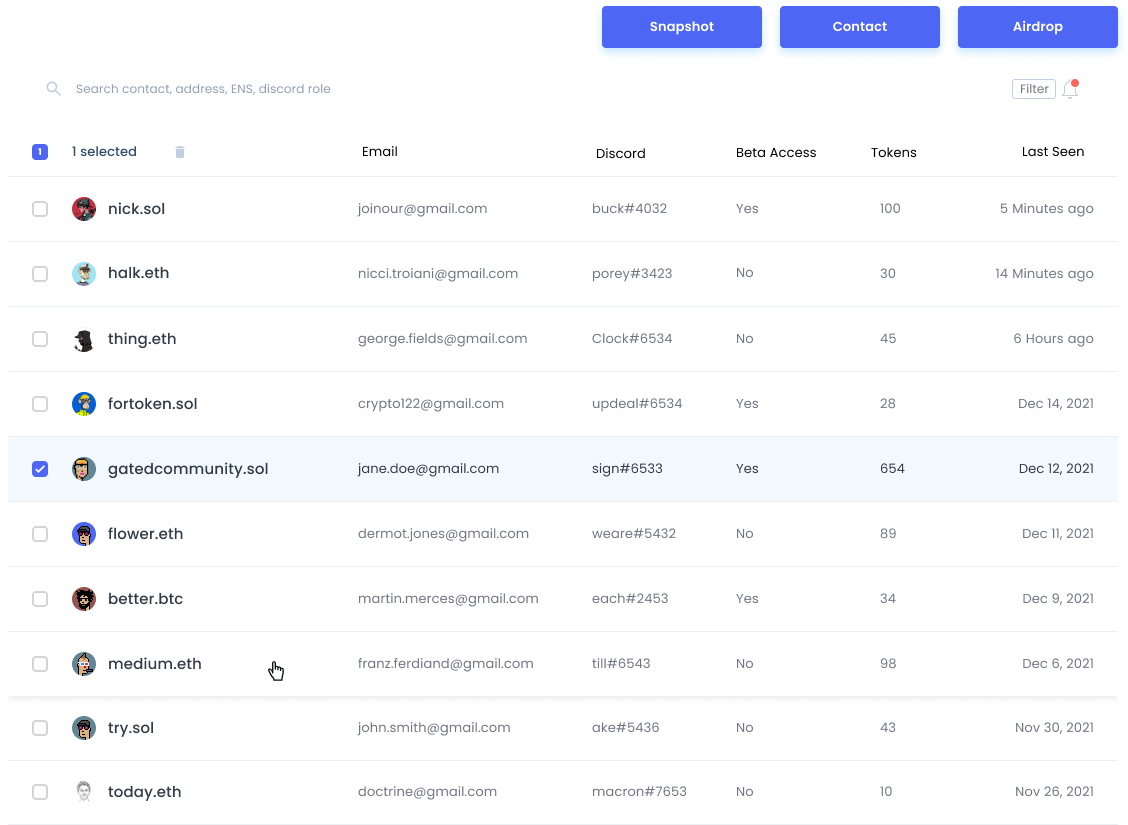Click email doctrine@gmail.com
The image size is (1128, 825).
[x=427, y=792]
